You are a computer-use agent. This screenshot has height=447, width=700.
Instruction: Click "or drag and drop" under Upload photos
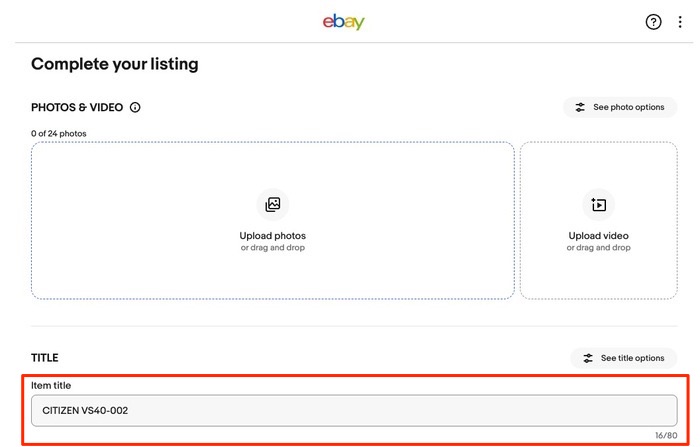click(x=272, y=248)
